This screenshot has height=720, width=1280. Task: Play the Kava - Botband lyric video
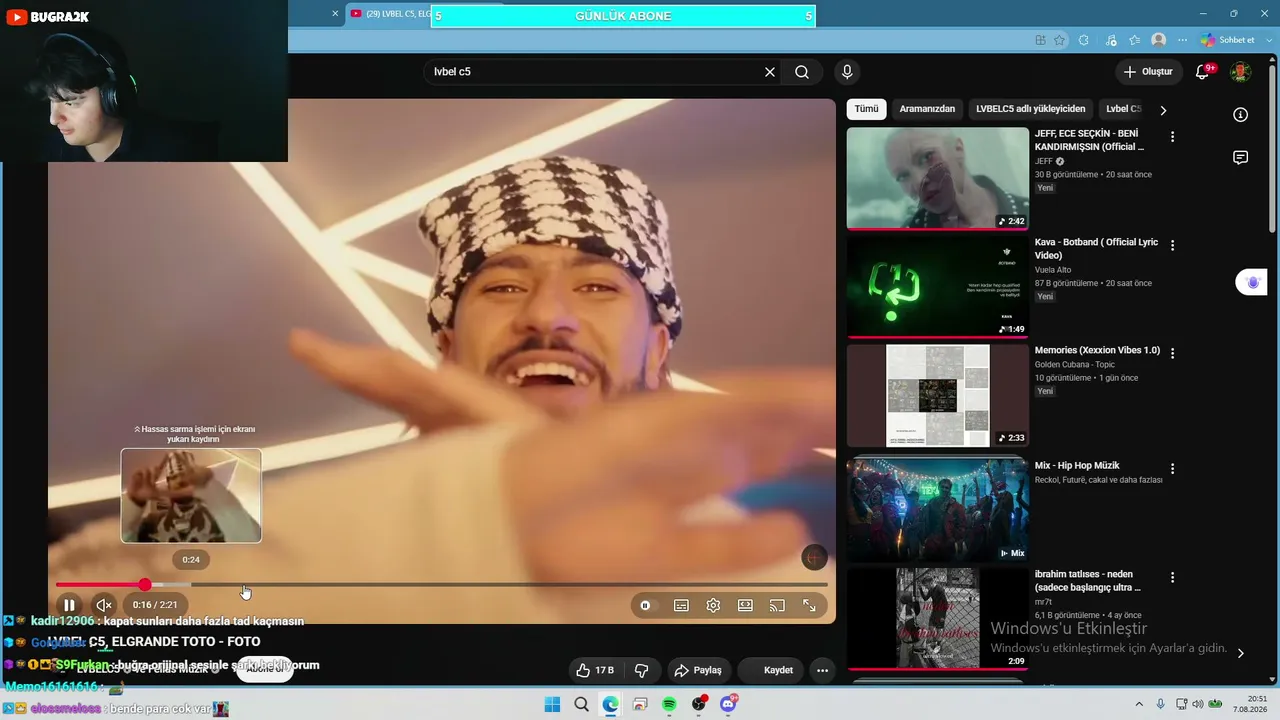pos(938,287)
